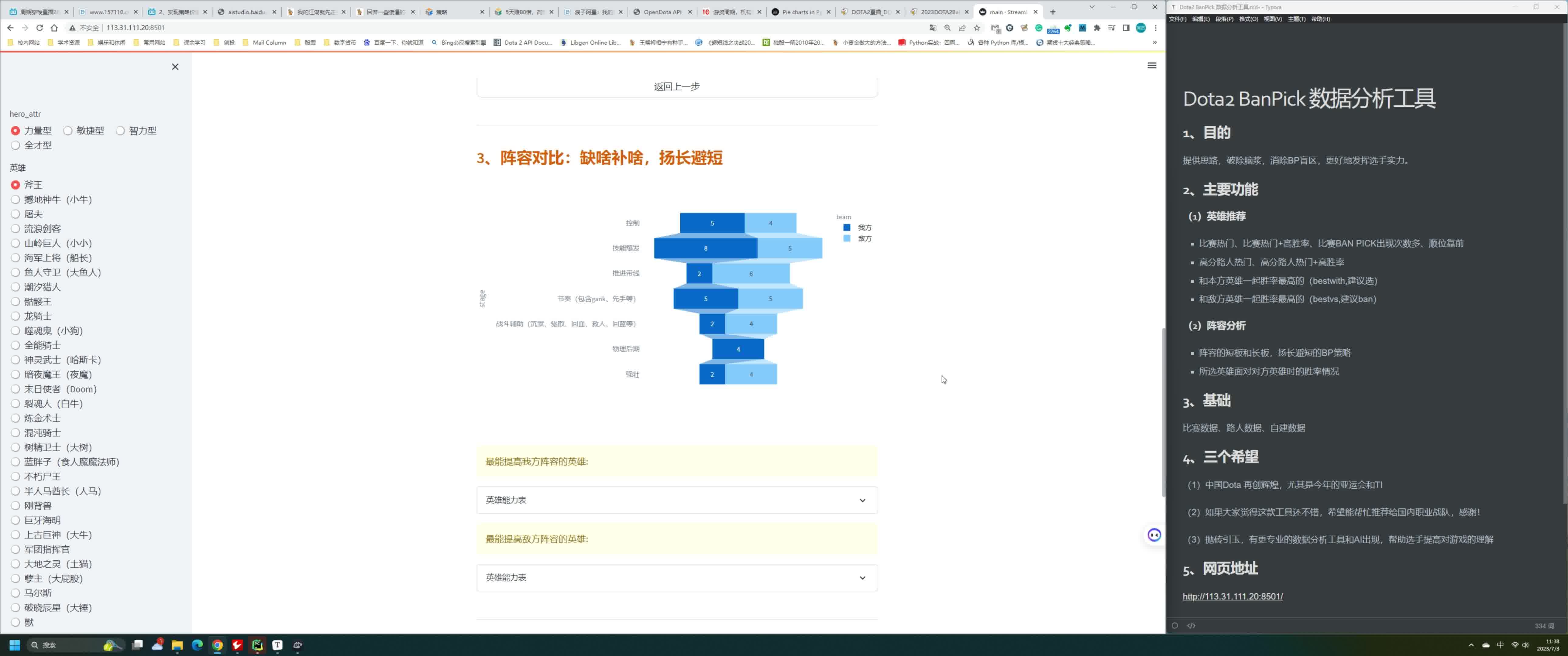Select the 智力型 hero attribute
Image resolution: width=1568 pixels, height=656 pixels.
136,131
